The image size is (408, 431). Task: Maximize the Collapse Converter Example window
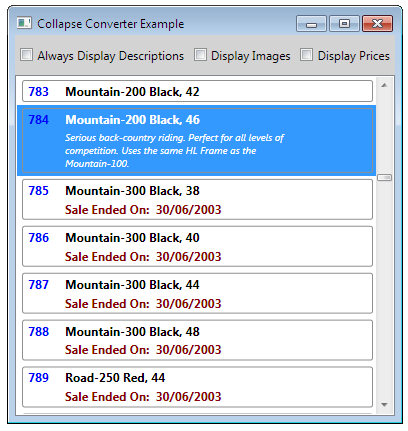click(344, 24)
